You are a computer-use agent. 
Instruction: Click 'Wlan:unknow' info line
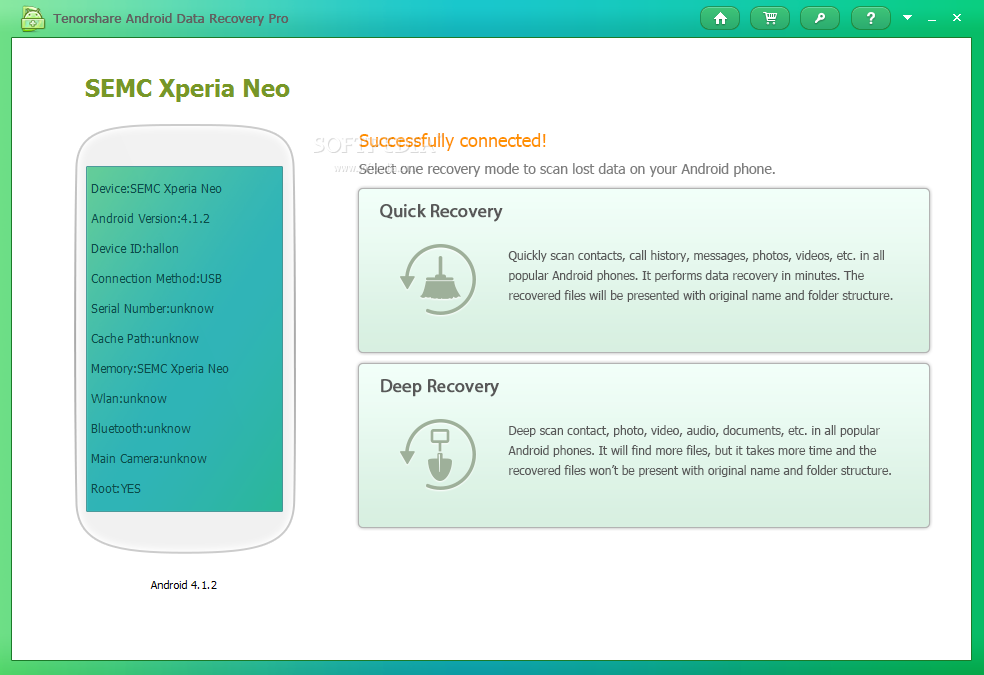tap(129, 399)
